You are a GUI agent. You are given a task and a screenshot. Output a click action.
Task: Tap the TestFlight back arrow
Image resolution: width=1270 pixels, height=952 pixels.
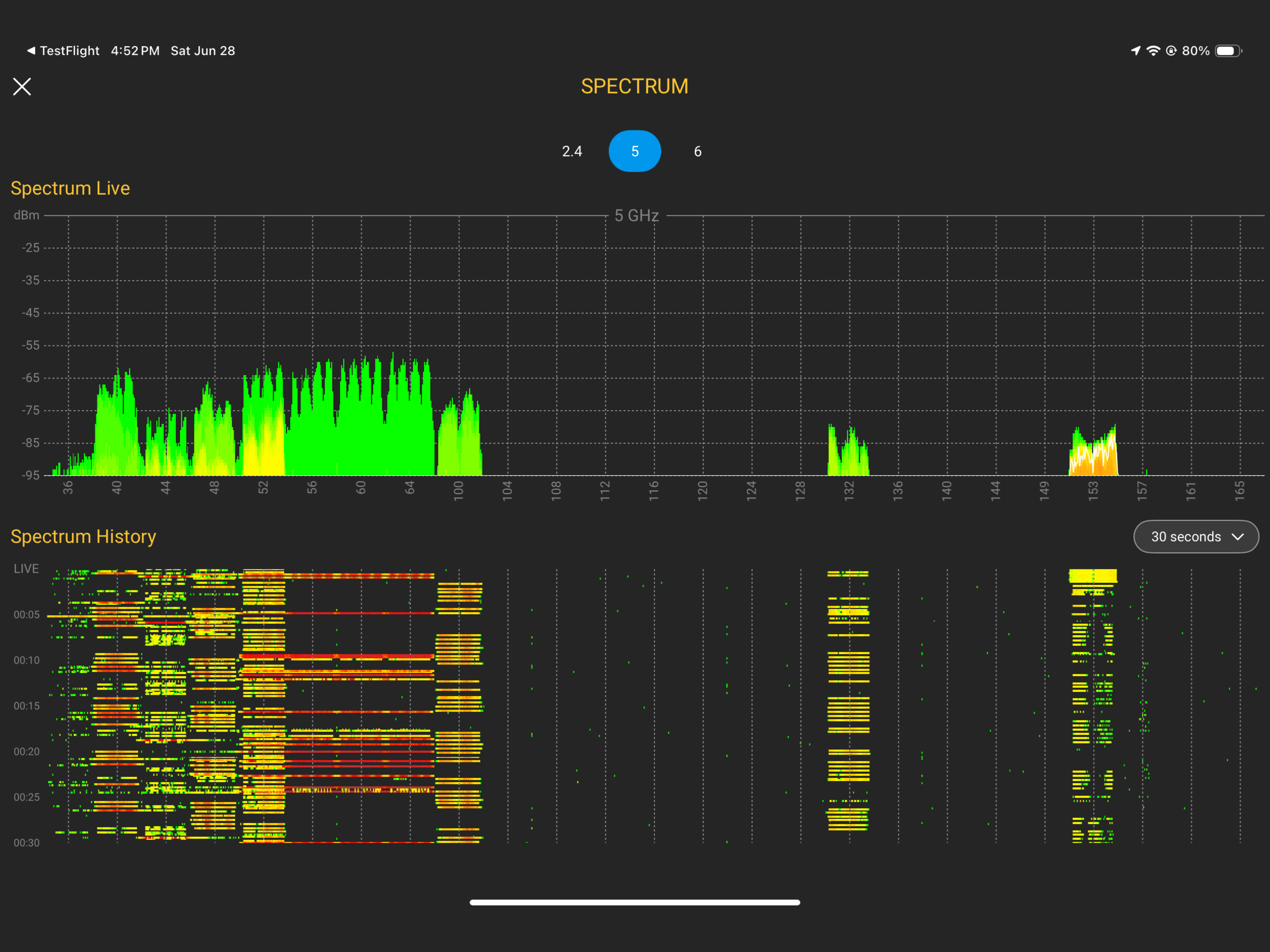pyautogui.click(x=31, y=50)
